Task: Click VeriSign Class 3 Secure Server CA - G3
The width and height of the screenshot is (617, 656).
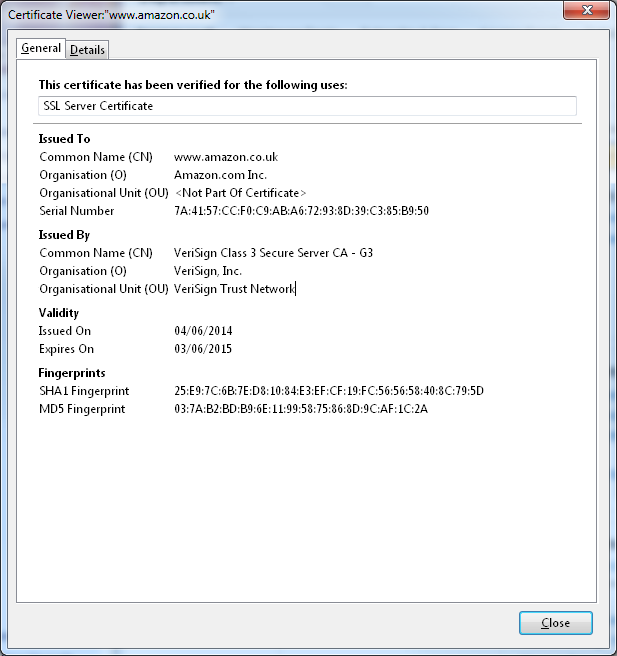Action: (x=274, y=253)
